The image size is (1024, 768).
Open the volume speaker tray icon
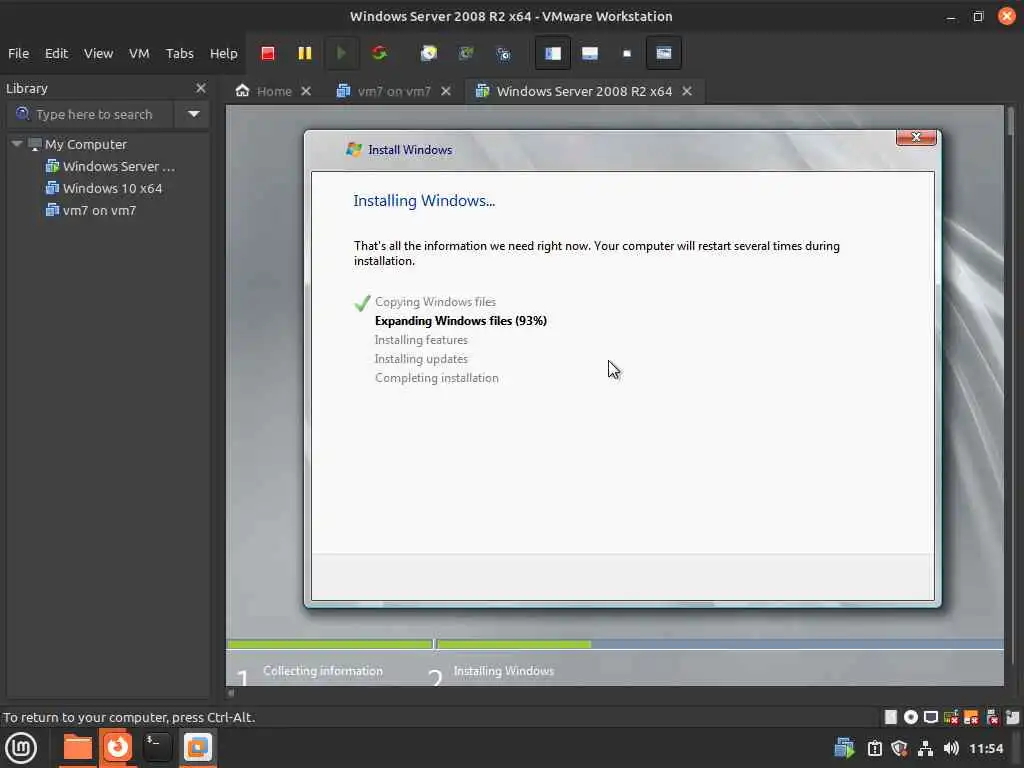(951, 748)
